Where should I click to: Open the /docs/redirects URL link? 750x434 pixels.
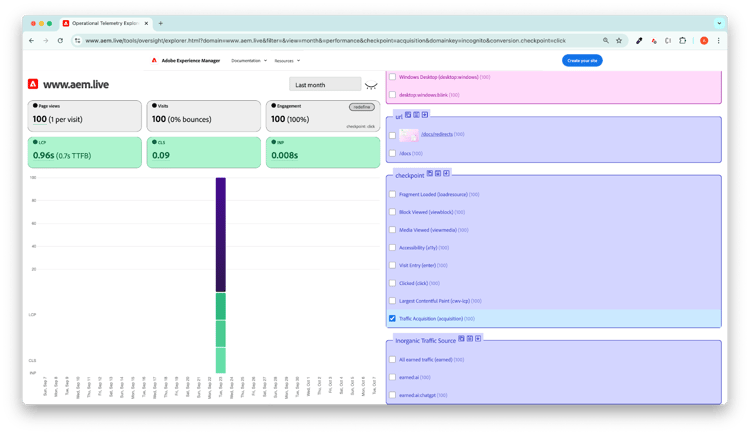pos(438,134)
